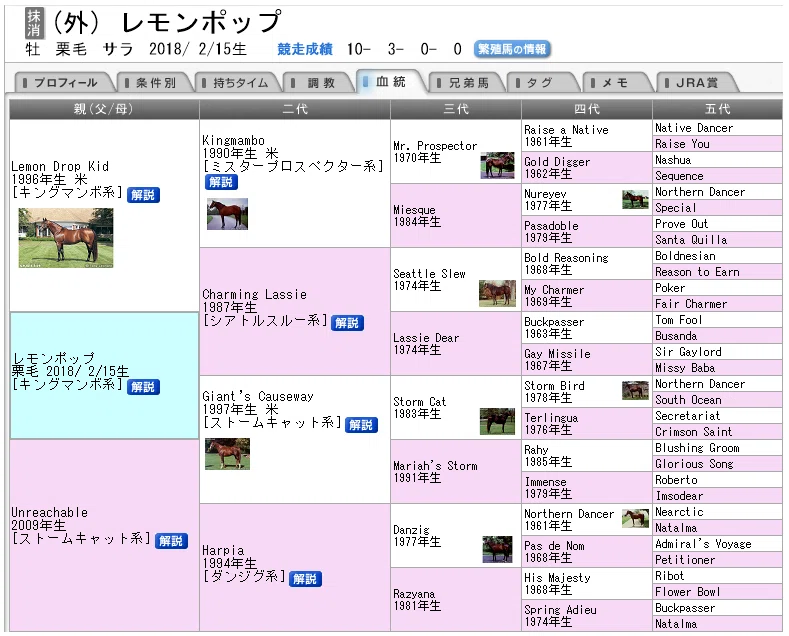Select Fair Charmer cell

[x=718, y=303]
